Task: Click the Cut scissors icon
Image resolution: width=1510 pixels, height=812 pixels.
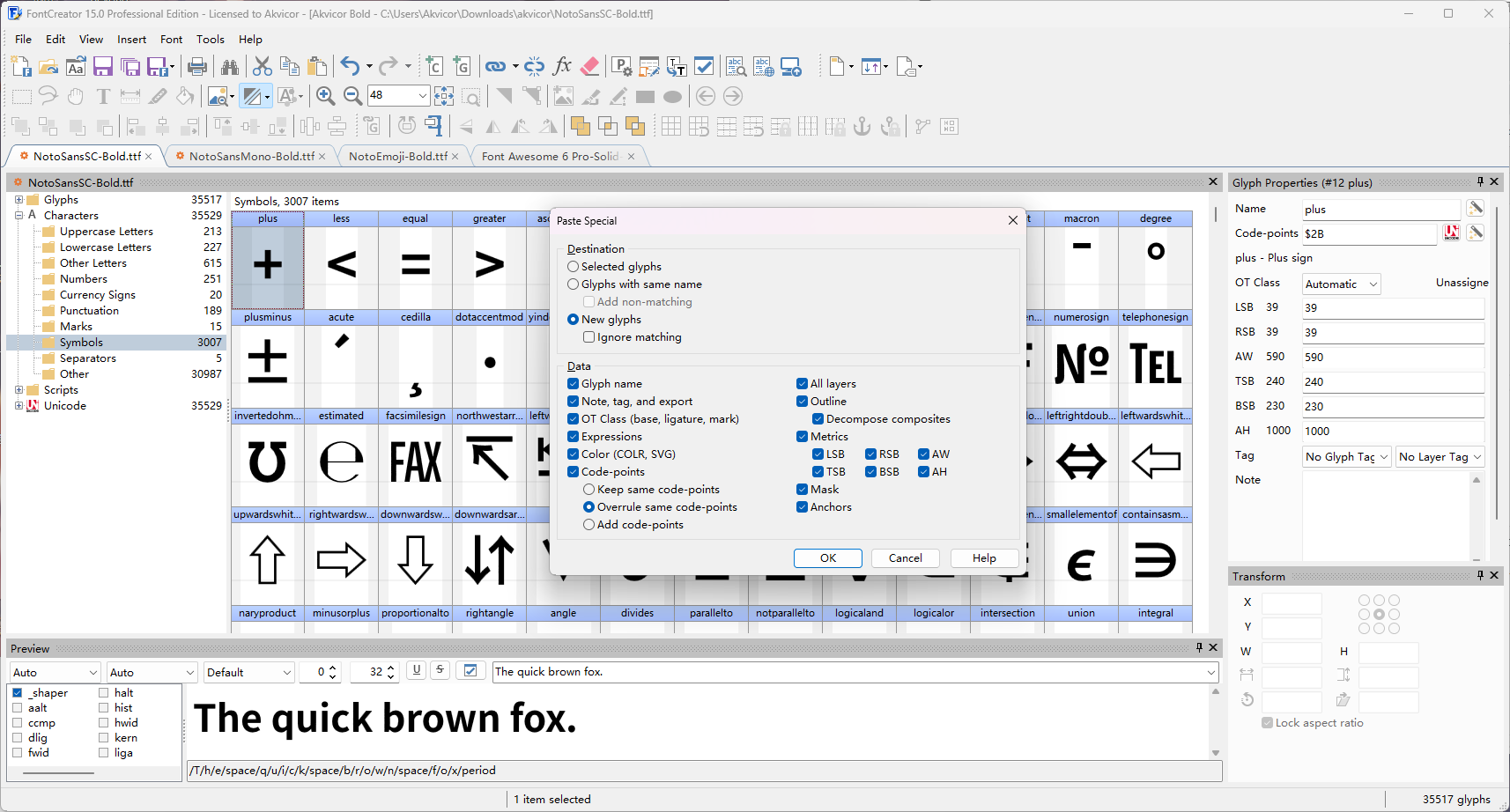Action: 262,67
